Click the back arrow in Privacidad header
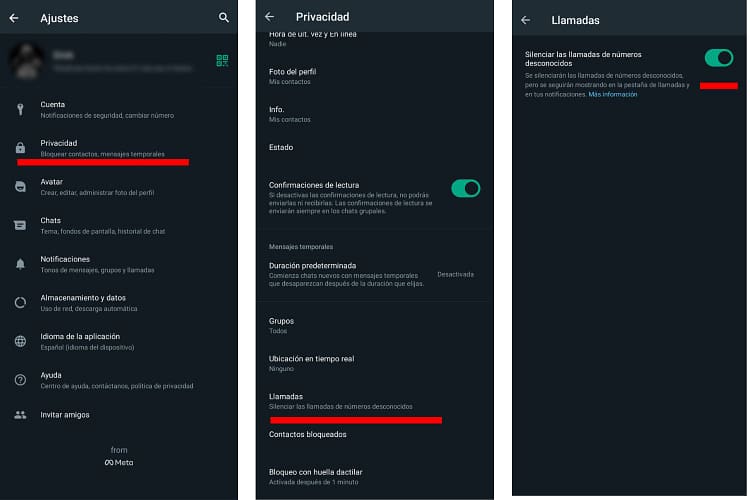 (x=269, y=17)
